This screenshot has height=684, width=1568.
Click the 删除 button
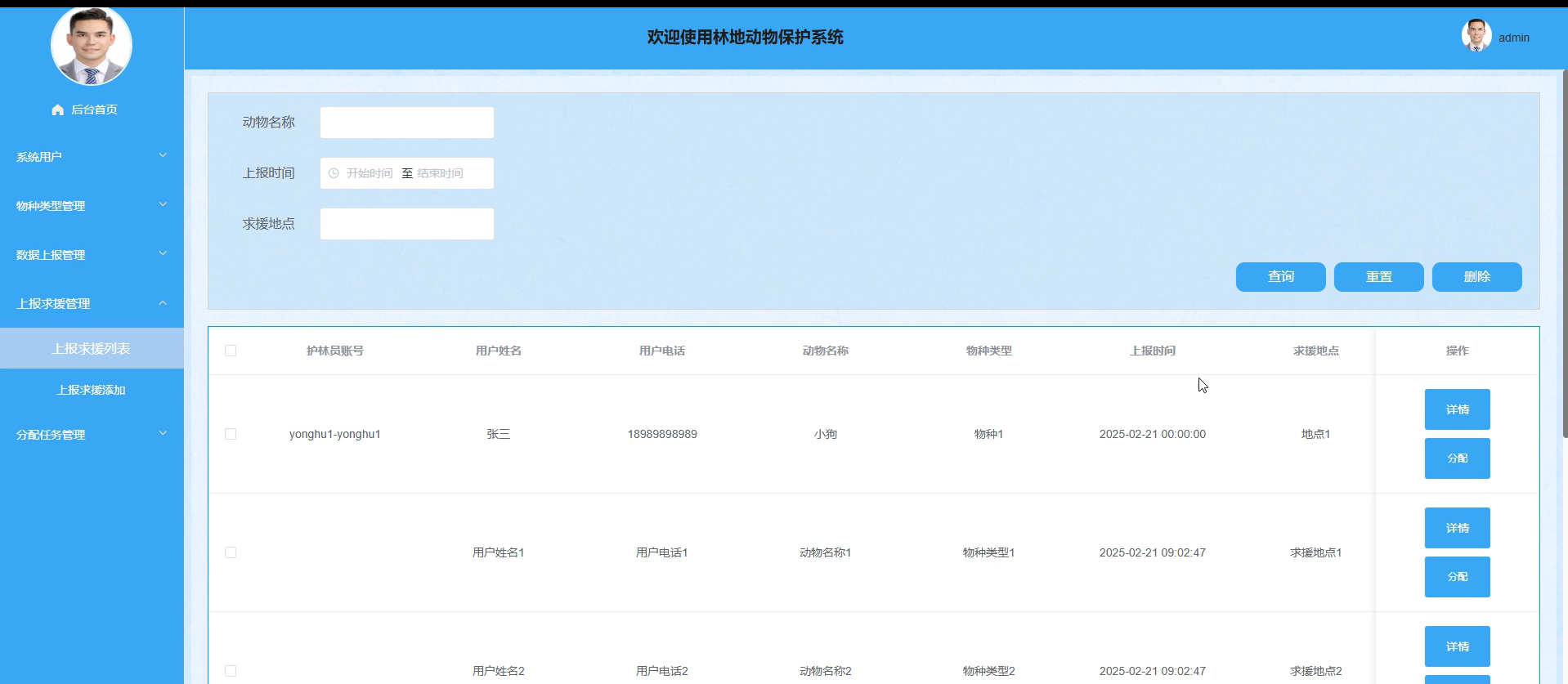(x=1477, y=277)
